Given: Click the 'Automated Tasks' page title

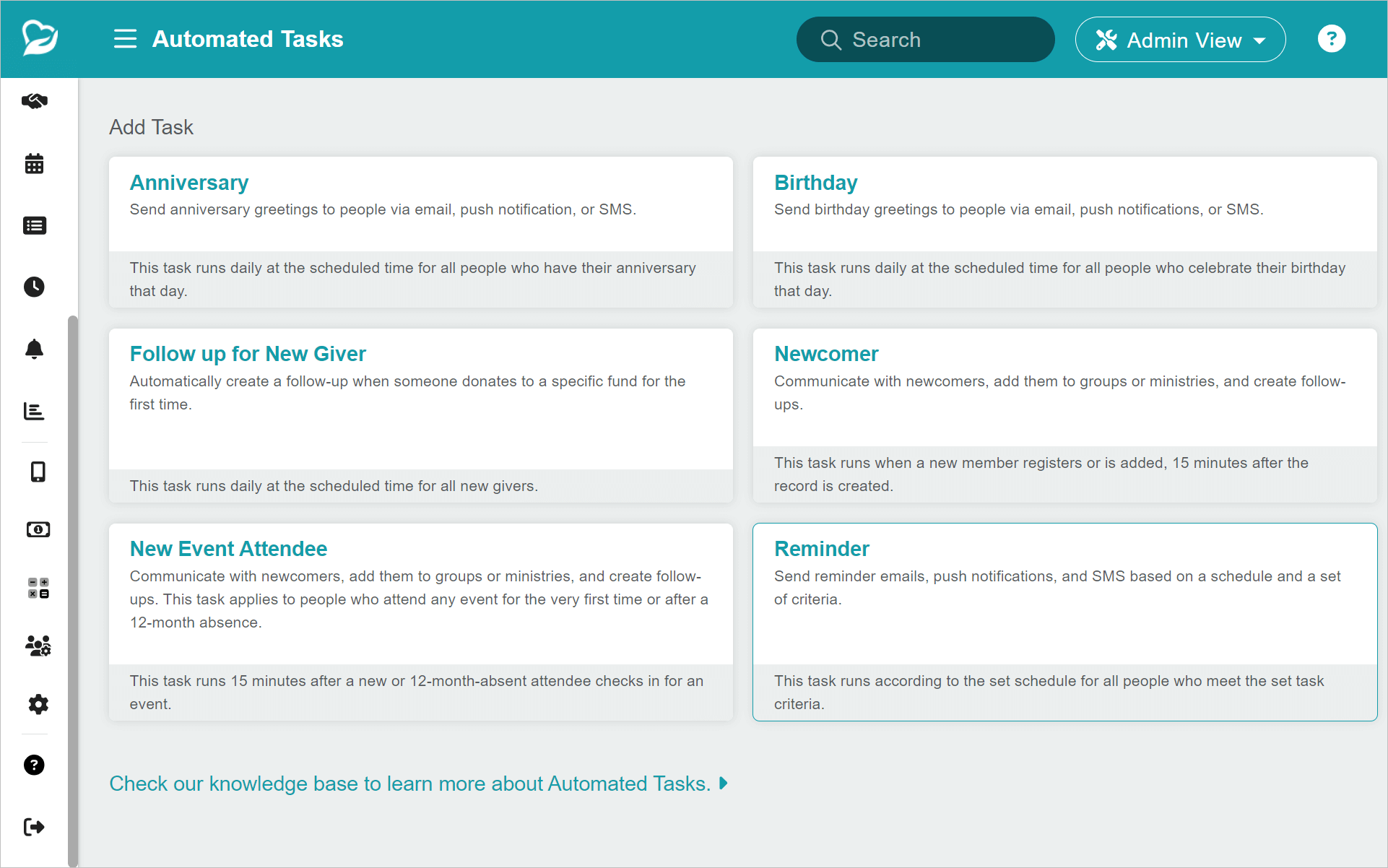Looking at the screenshot, I should pos(248,39).
